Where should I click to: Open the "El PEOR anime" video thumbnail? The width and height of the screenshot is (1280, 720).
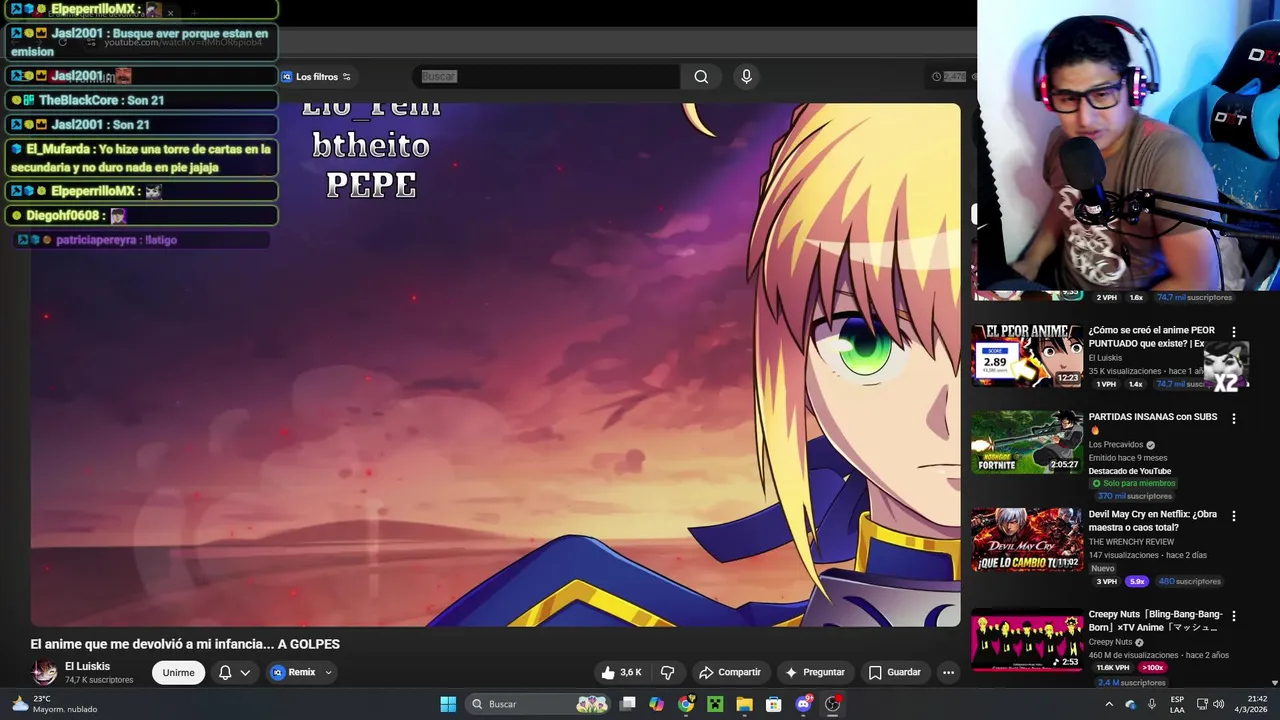pyautogui.click(x=1027, y=355)
